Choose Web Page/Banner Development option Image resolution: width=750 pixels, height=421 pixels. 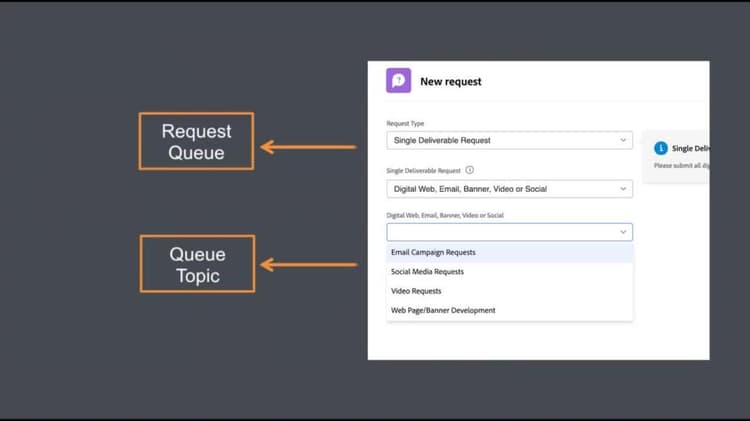pyautogui.click(x=509, y=310)
